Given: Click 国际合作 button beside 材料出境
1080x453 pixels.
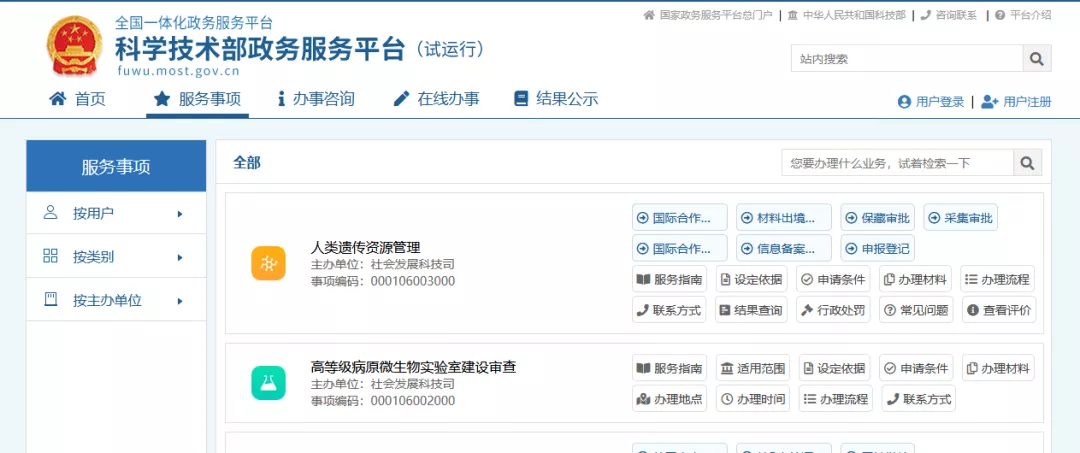Looking at the screenshot, I should coord(680,218).
